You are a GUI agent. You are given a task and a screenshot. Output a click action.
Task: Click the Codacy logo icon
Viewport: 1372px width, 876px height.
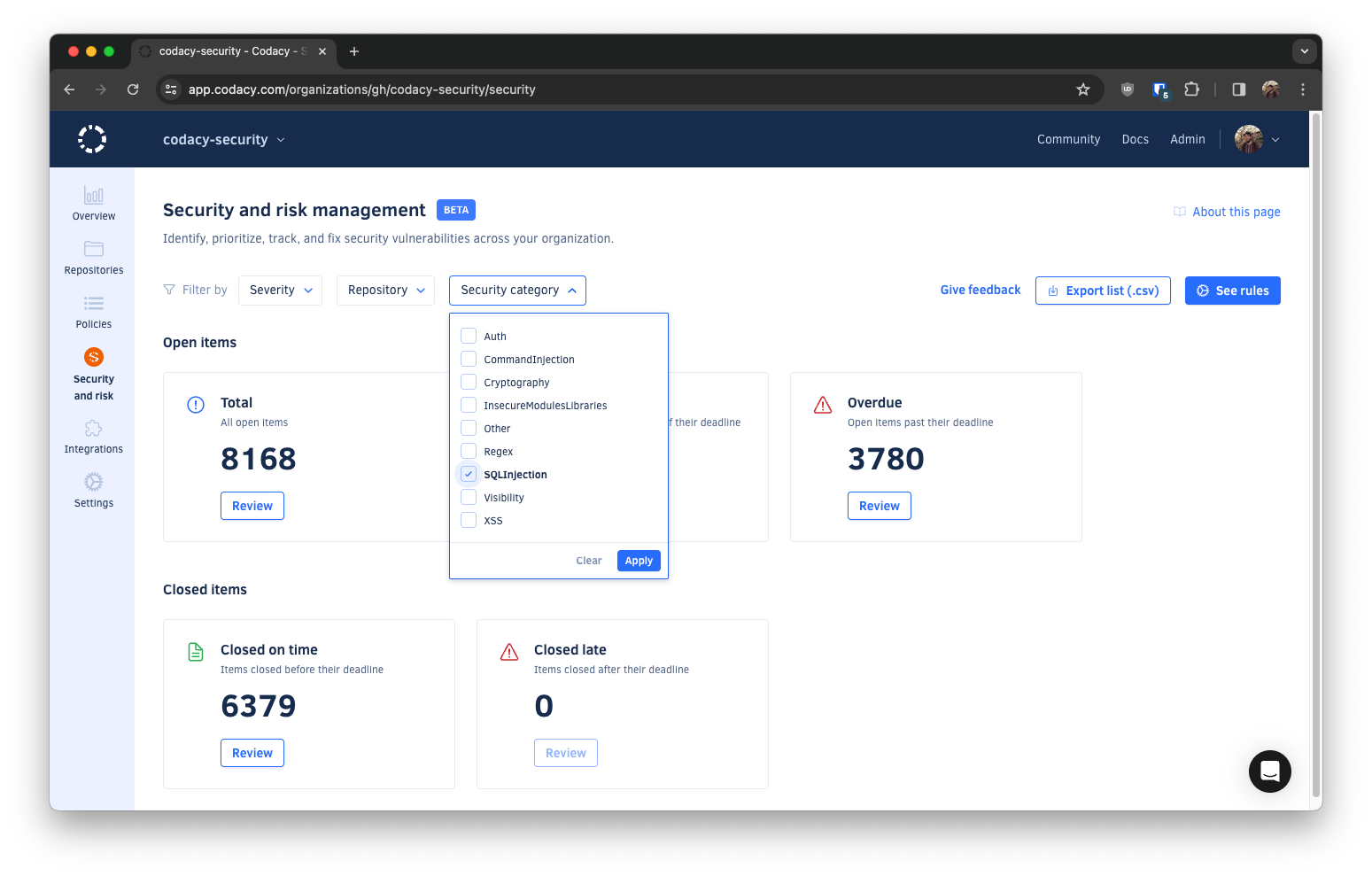tap(92, 139)
